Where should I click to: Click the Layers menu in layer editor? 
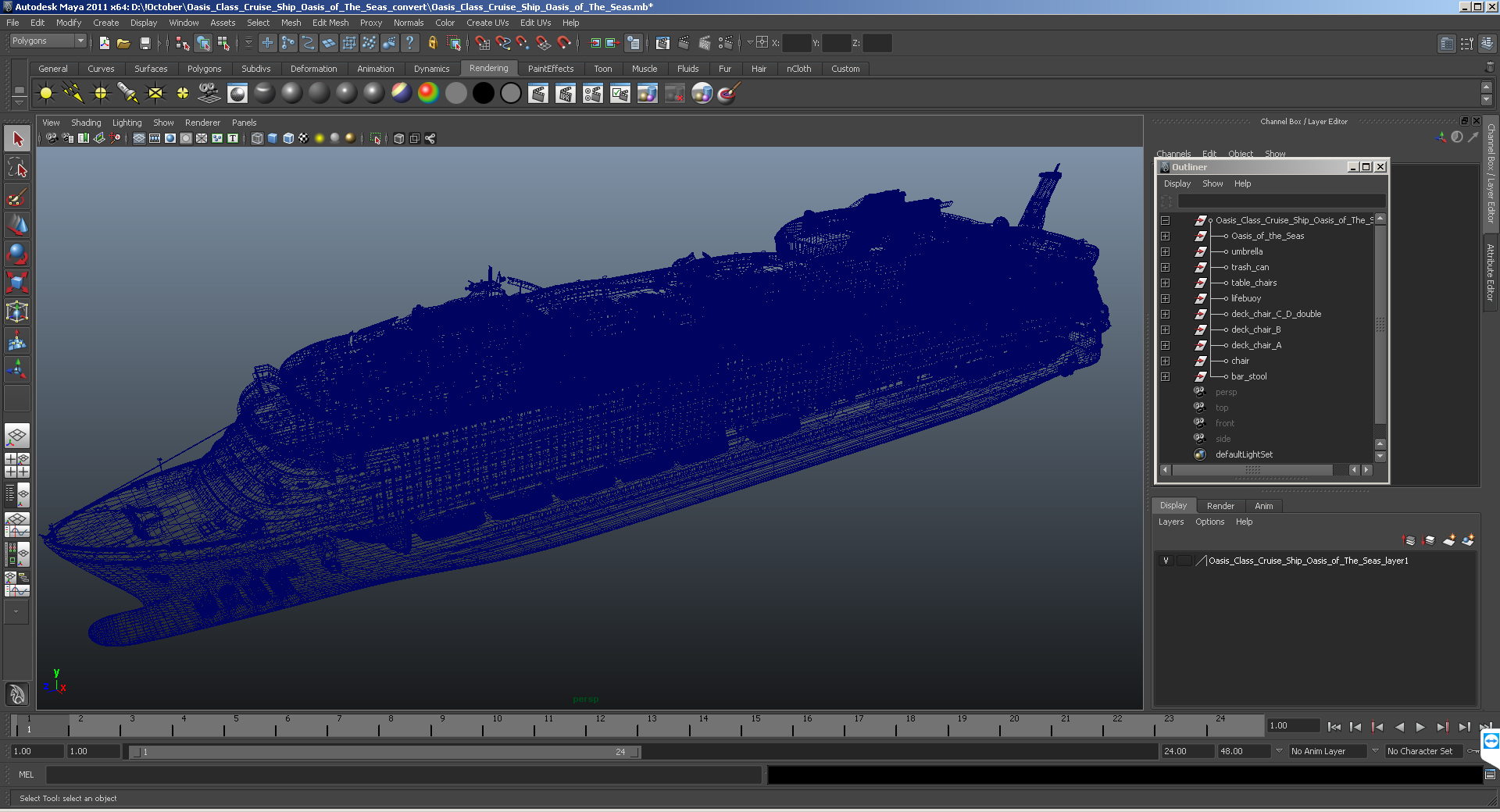1170,522
